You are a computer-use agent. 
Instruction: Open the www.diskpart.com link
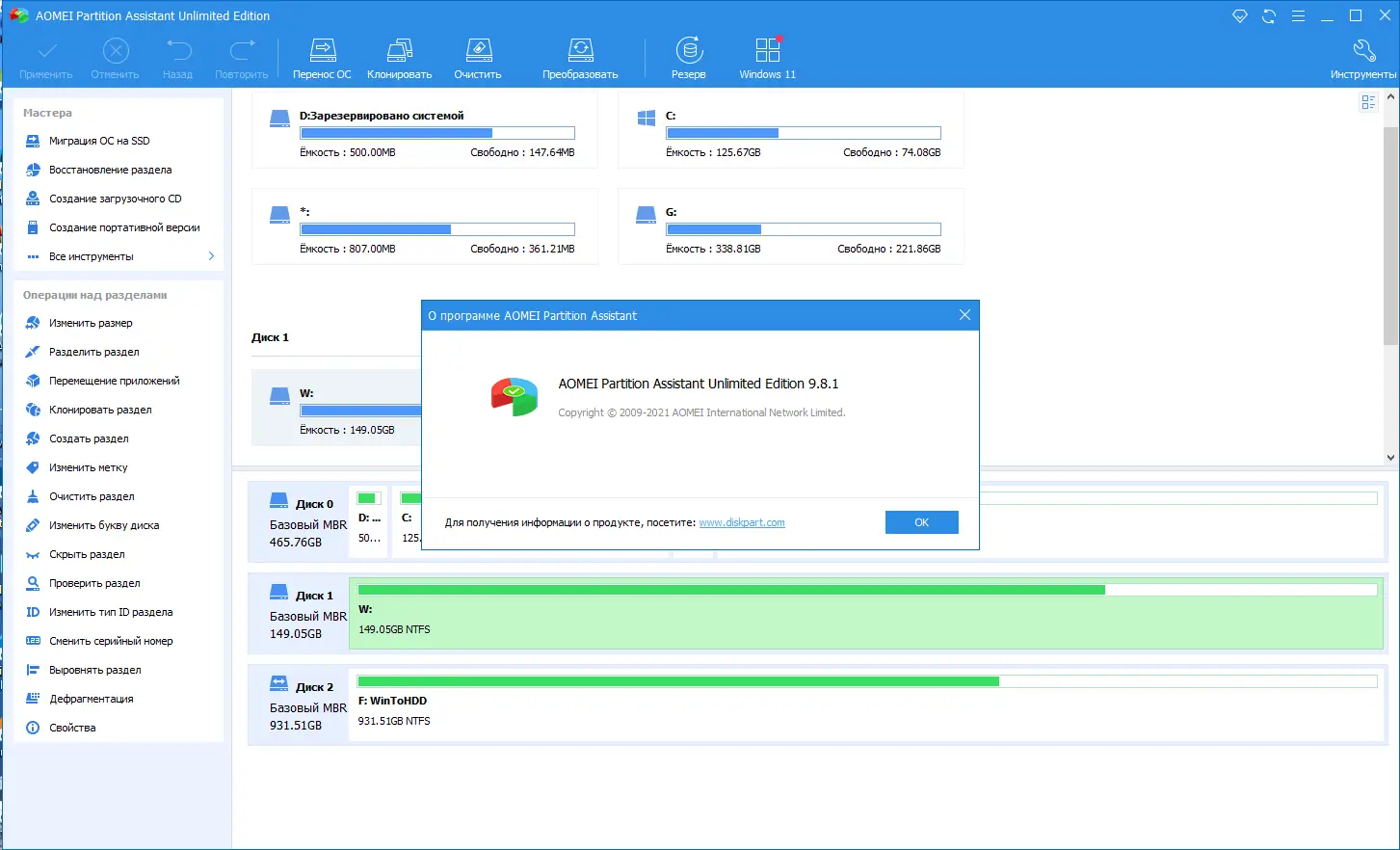click(742, 522)
